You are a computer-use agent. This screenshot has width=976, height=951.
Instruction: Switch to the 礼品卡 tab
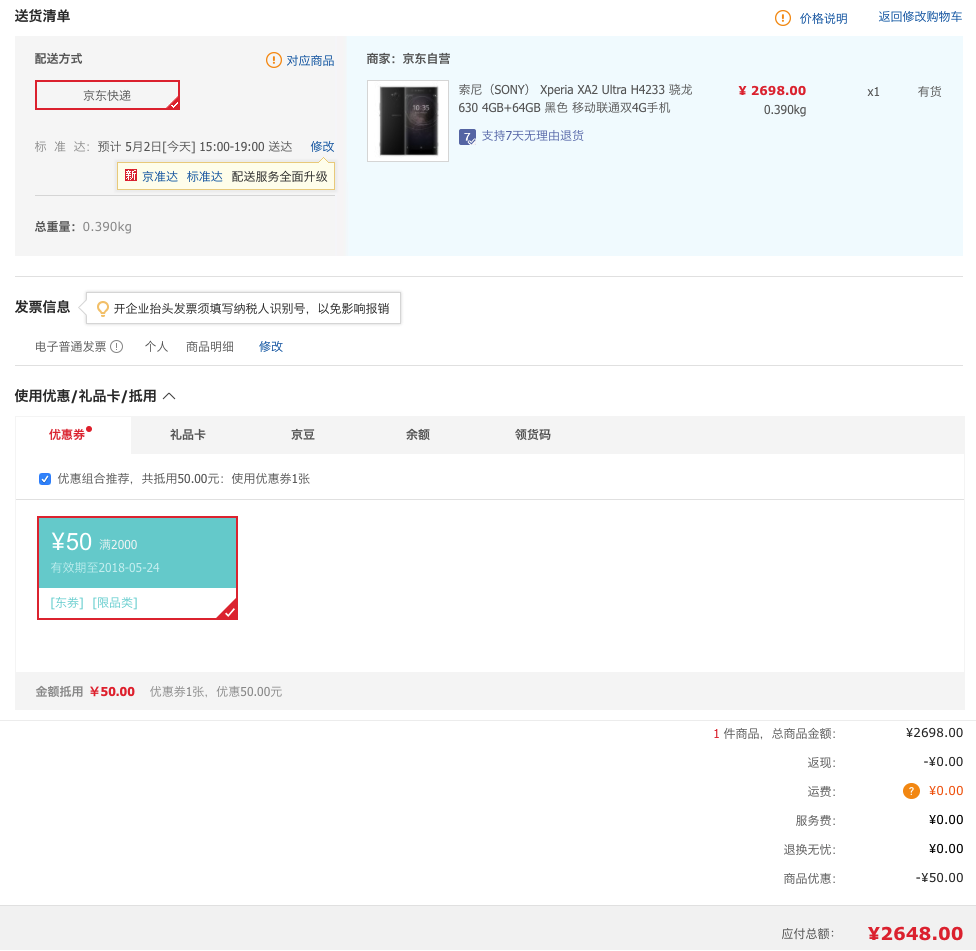(x=187, y=435)
